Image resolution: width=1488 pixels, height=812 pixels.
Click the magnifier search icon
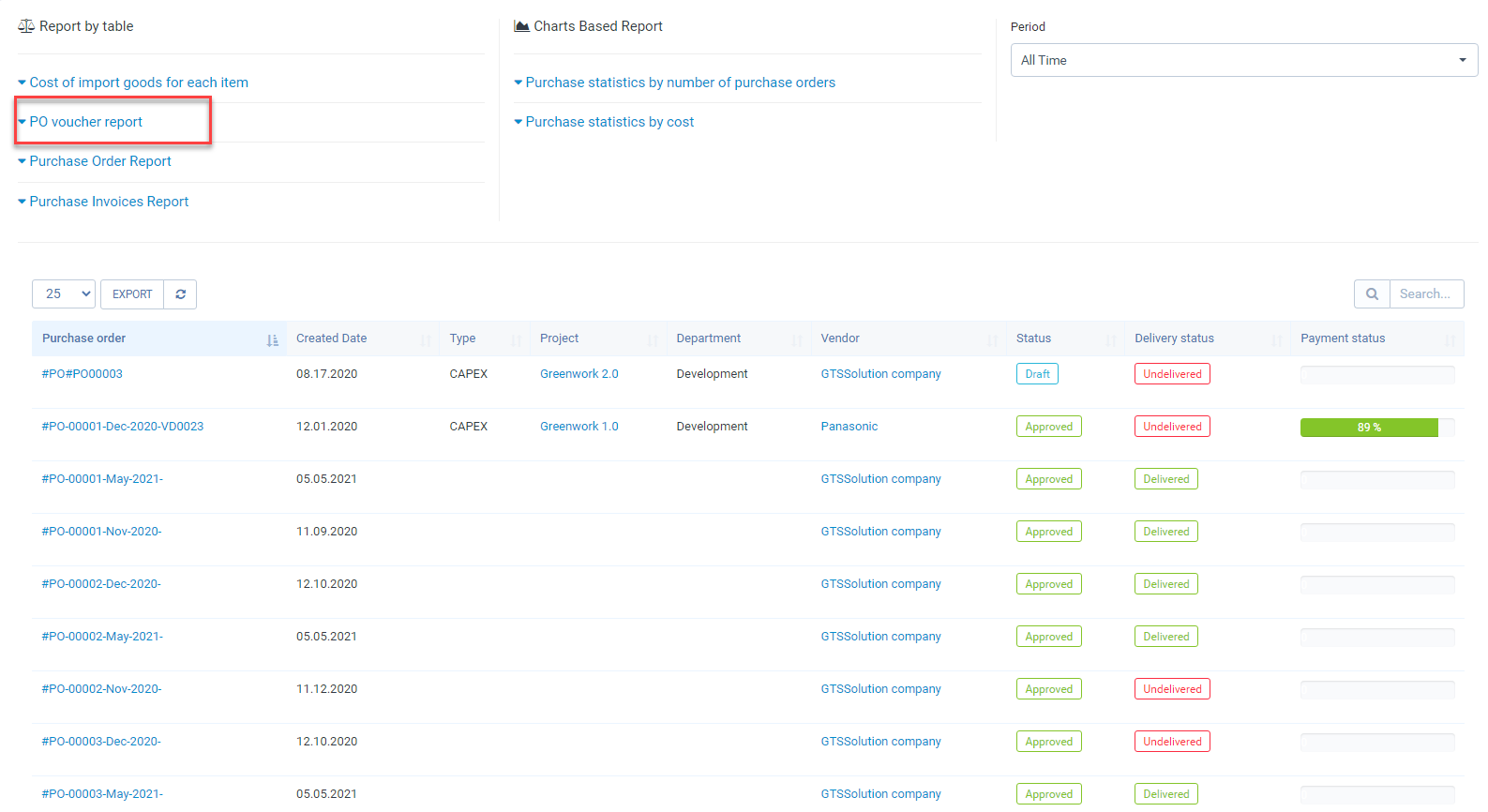pos(1372,294)
